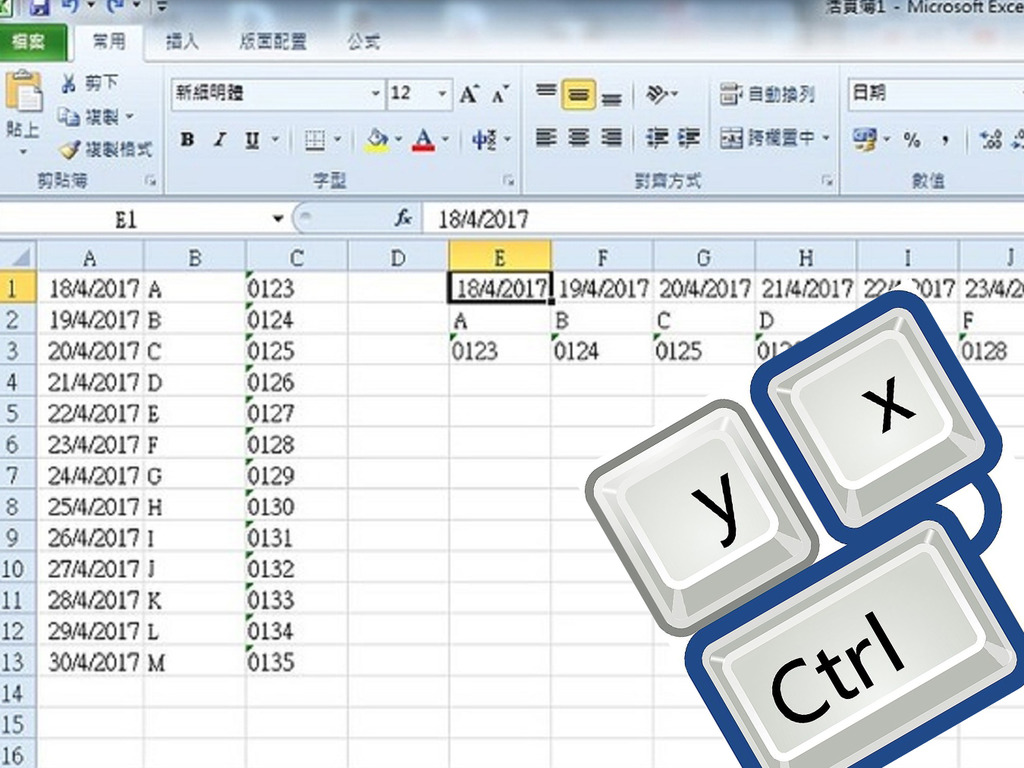
Task: Open the font name dropdown
Action: tap(376, 93)
